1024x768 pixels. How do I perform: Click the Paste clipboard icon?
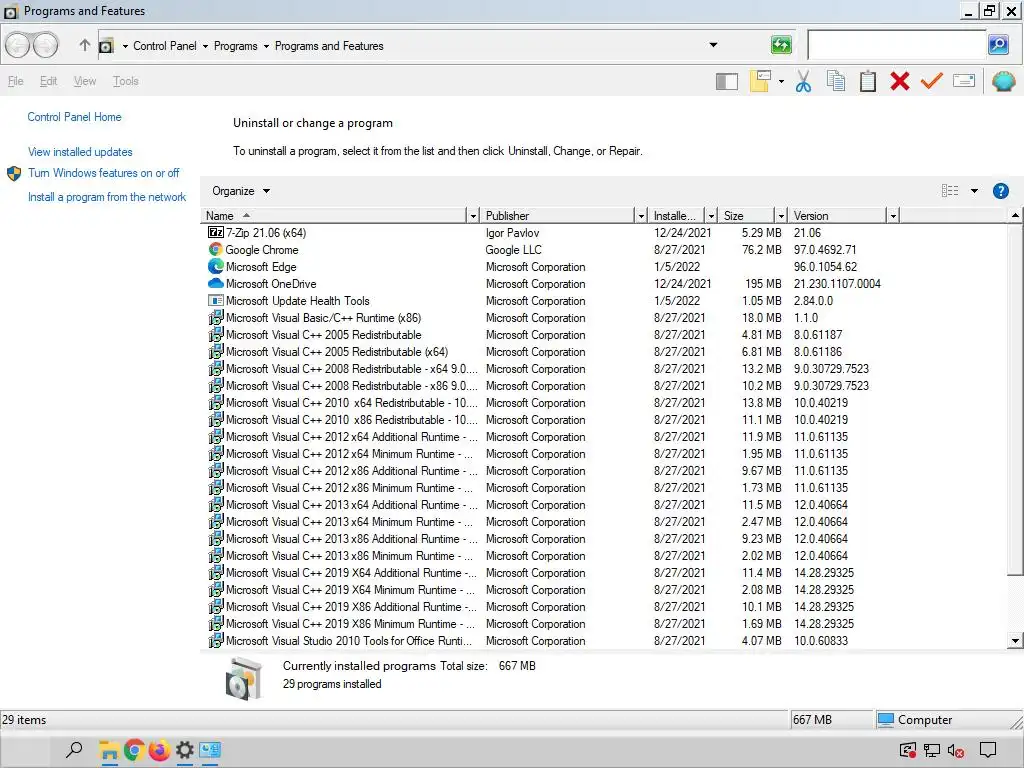867,81
